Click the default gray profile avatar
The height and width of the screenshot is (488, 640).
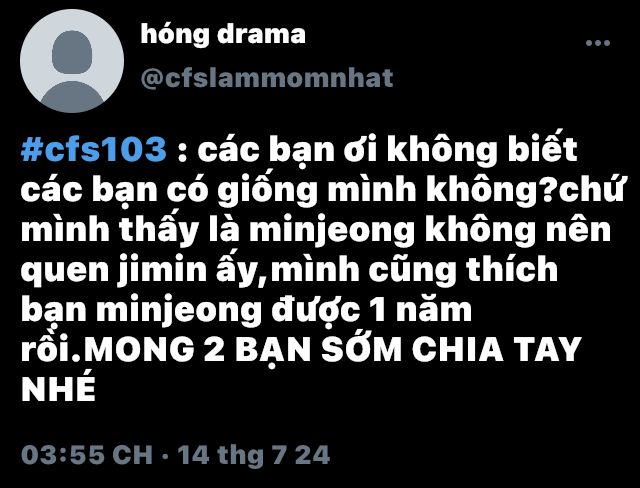pos(72,61)
